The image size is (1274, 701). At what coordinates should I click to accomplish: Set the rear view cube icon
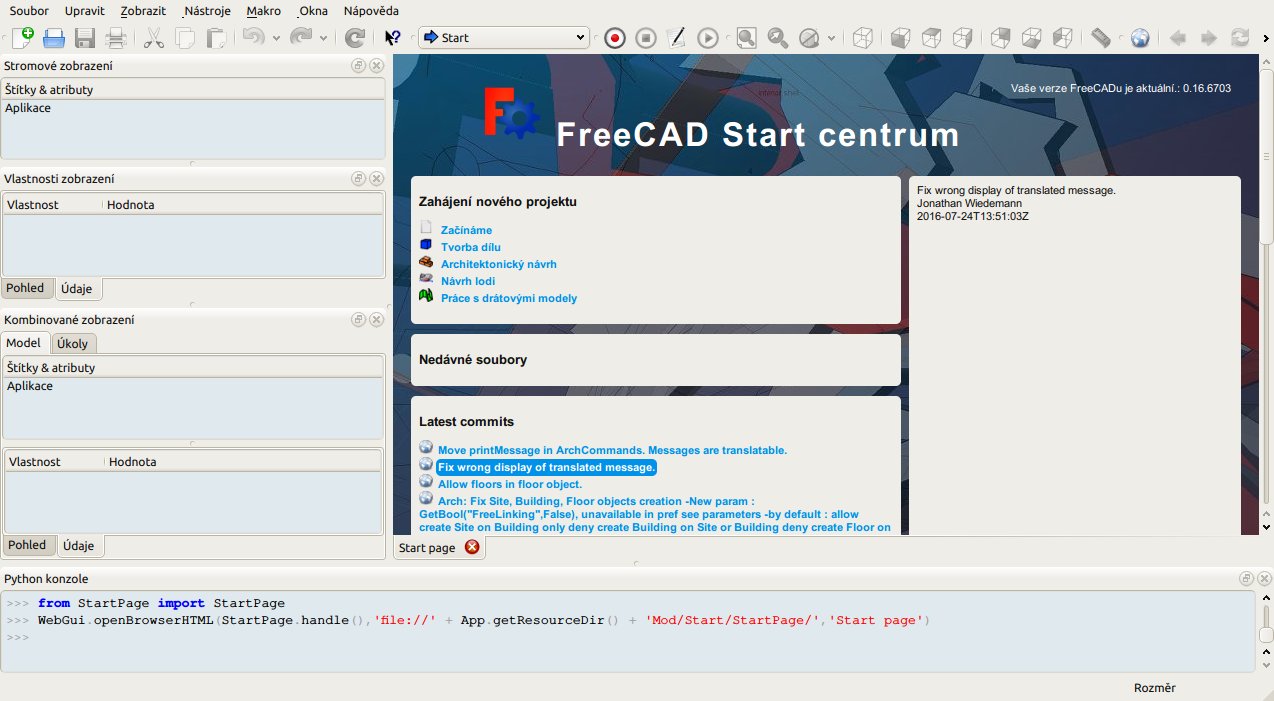tap(1000, 38)
